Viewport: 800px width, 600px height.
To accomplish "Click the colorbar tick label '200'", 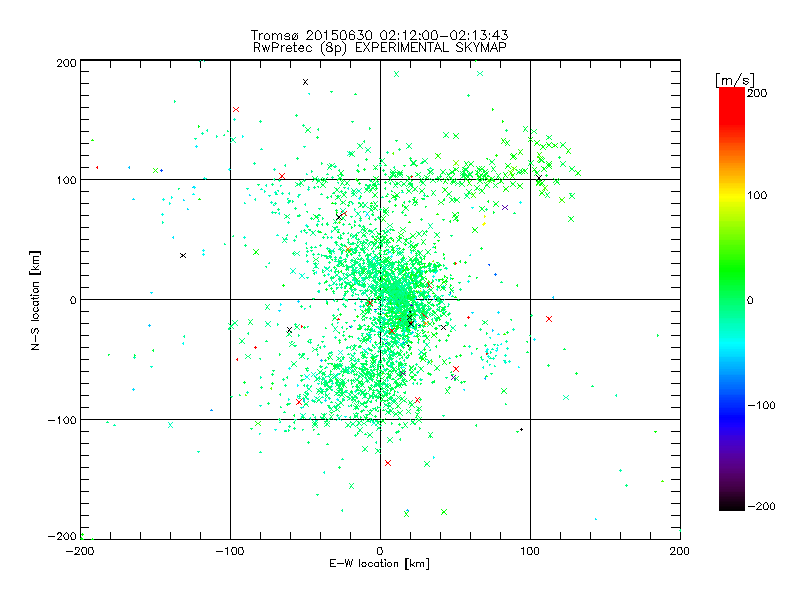I will pos(757,93).
